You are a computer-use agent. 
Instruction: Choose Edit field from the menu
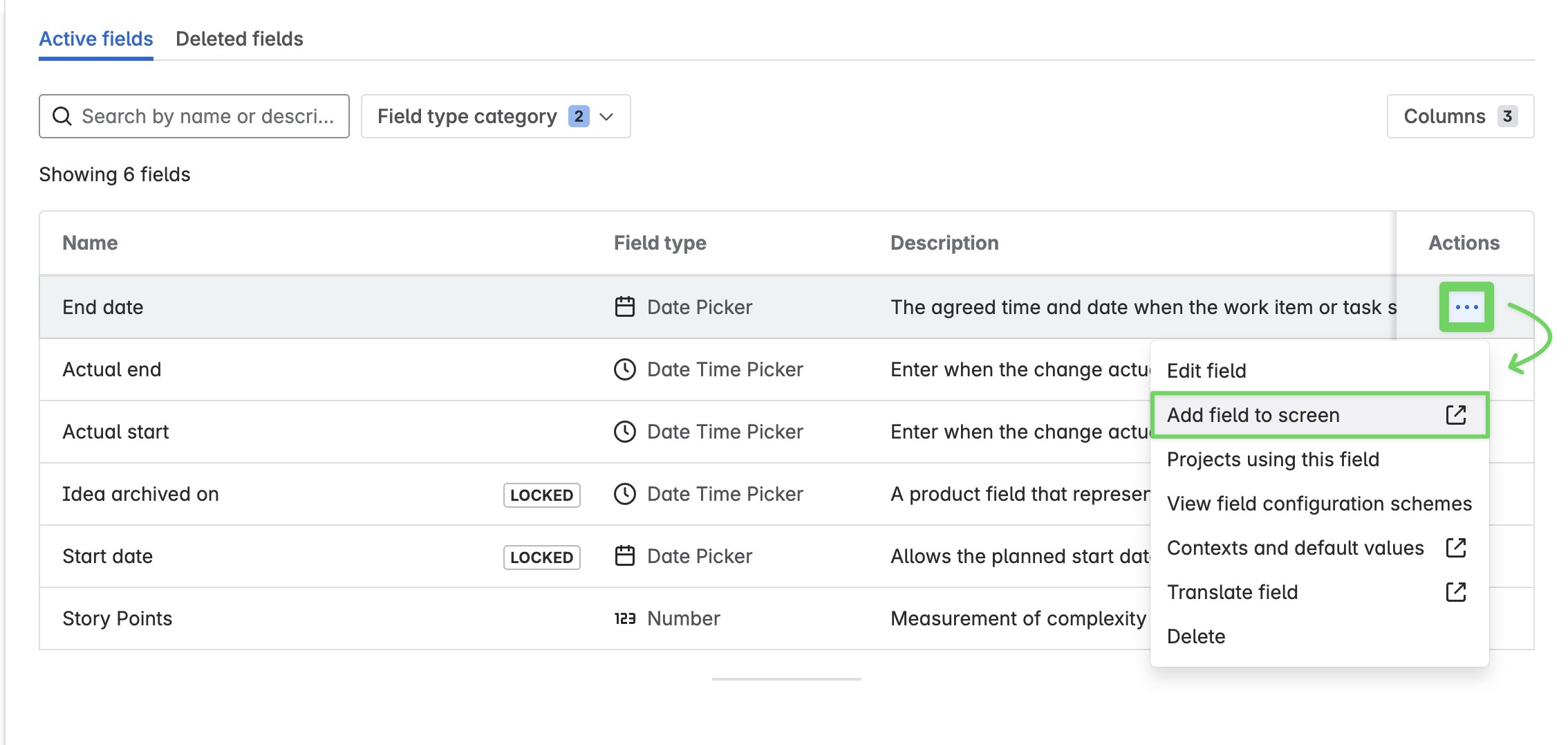[1206, 371]
